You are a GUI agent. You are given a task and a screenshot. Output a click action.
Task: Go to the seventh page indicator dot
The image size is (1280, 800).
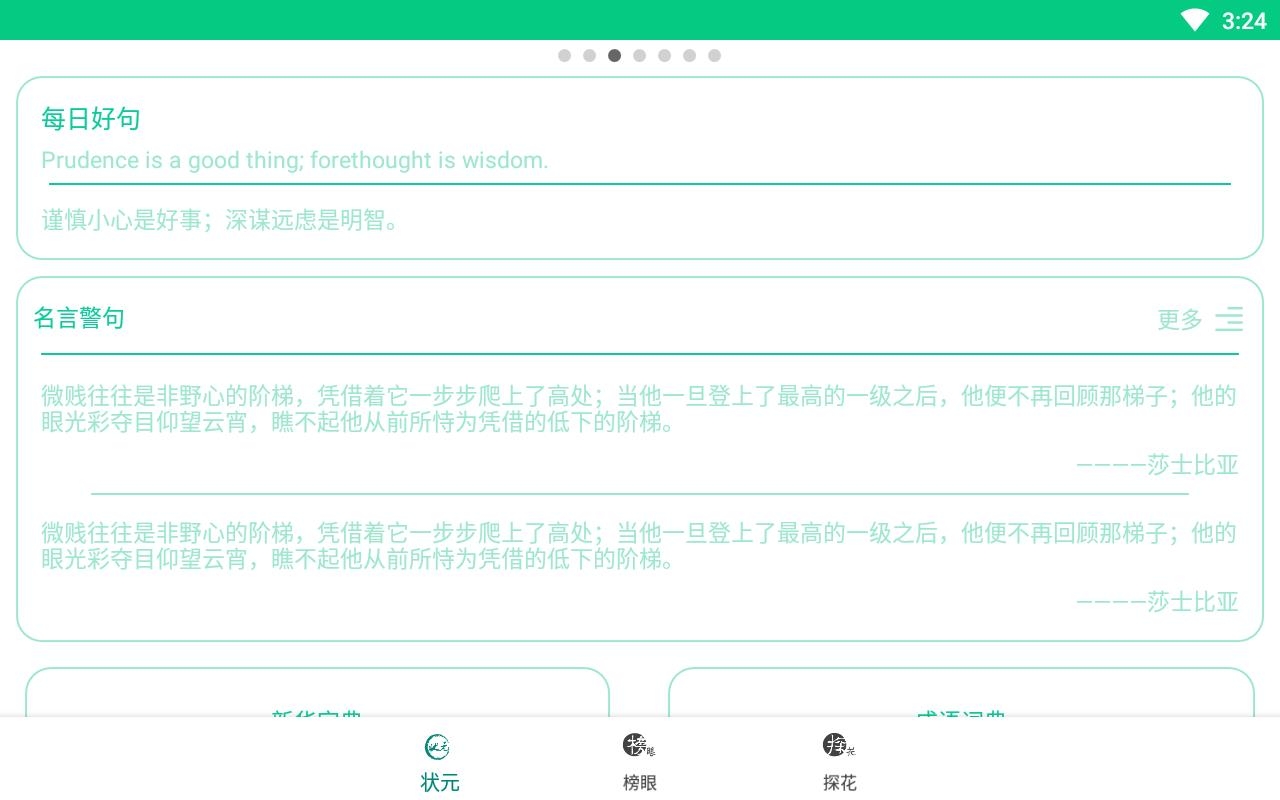[x=714, y=55]
